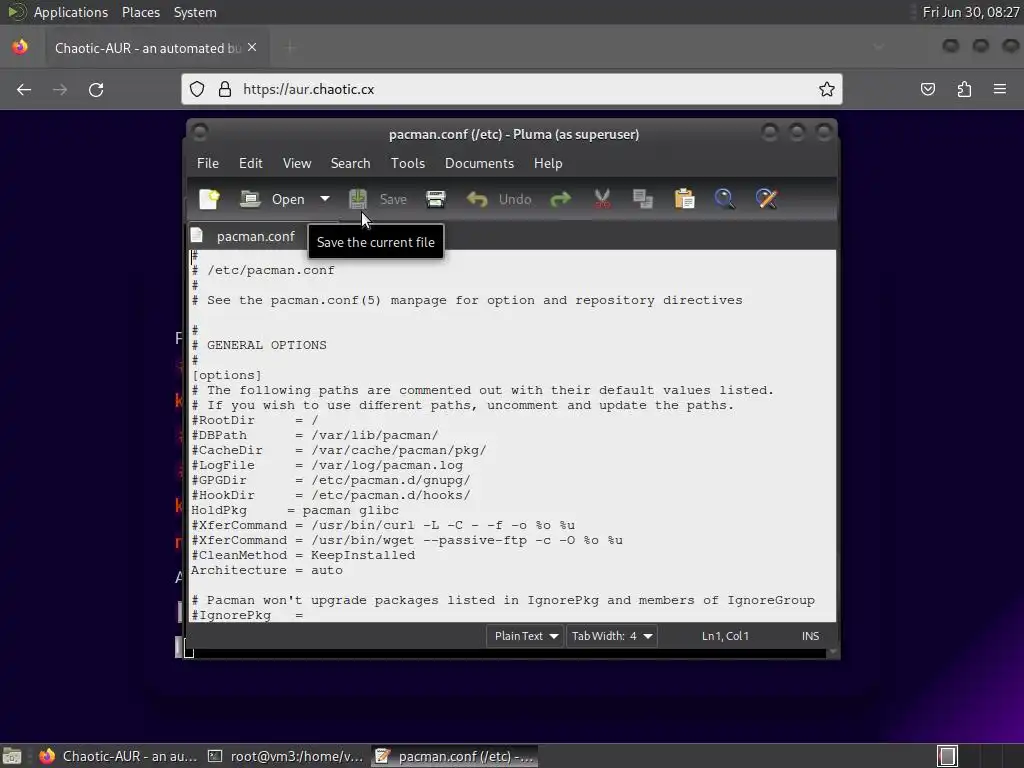Open Pluma Documents menu
The width and height of the screenshot is (1024, 768).
pos(479,163)
